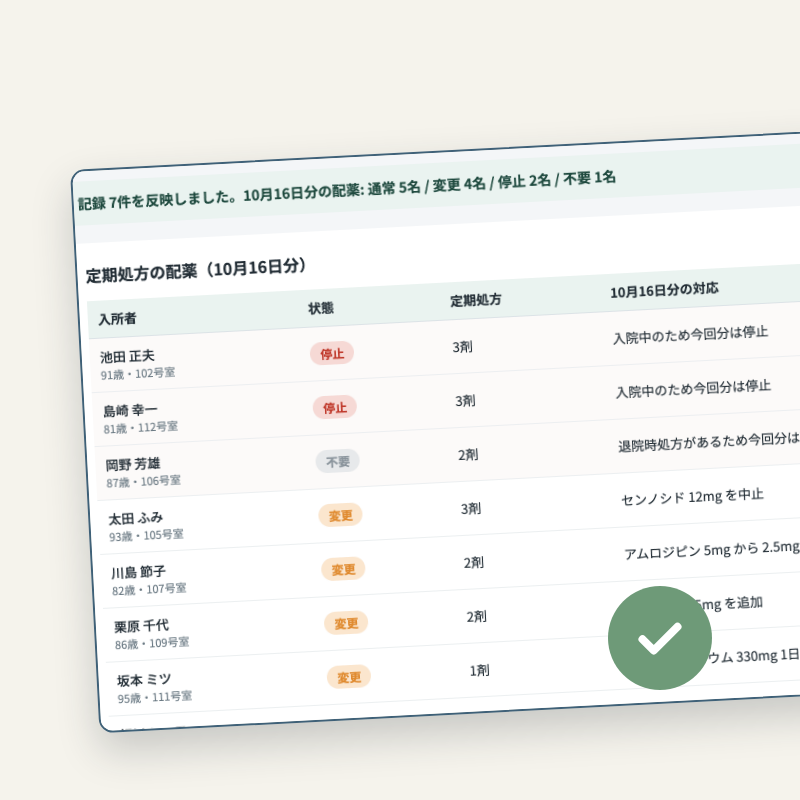Viewport: 800px width, 800px height.
Task: Click the 変更 badge for 坂本 ミツ
Action: [x=349, y=677]
